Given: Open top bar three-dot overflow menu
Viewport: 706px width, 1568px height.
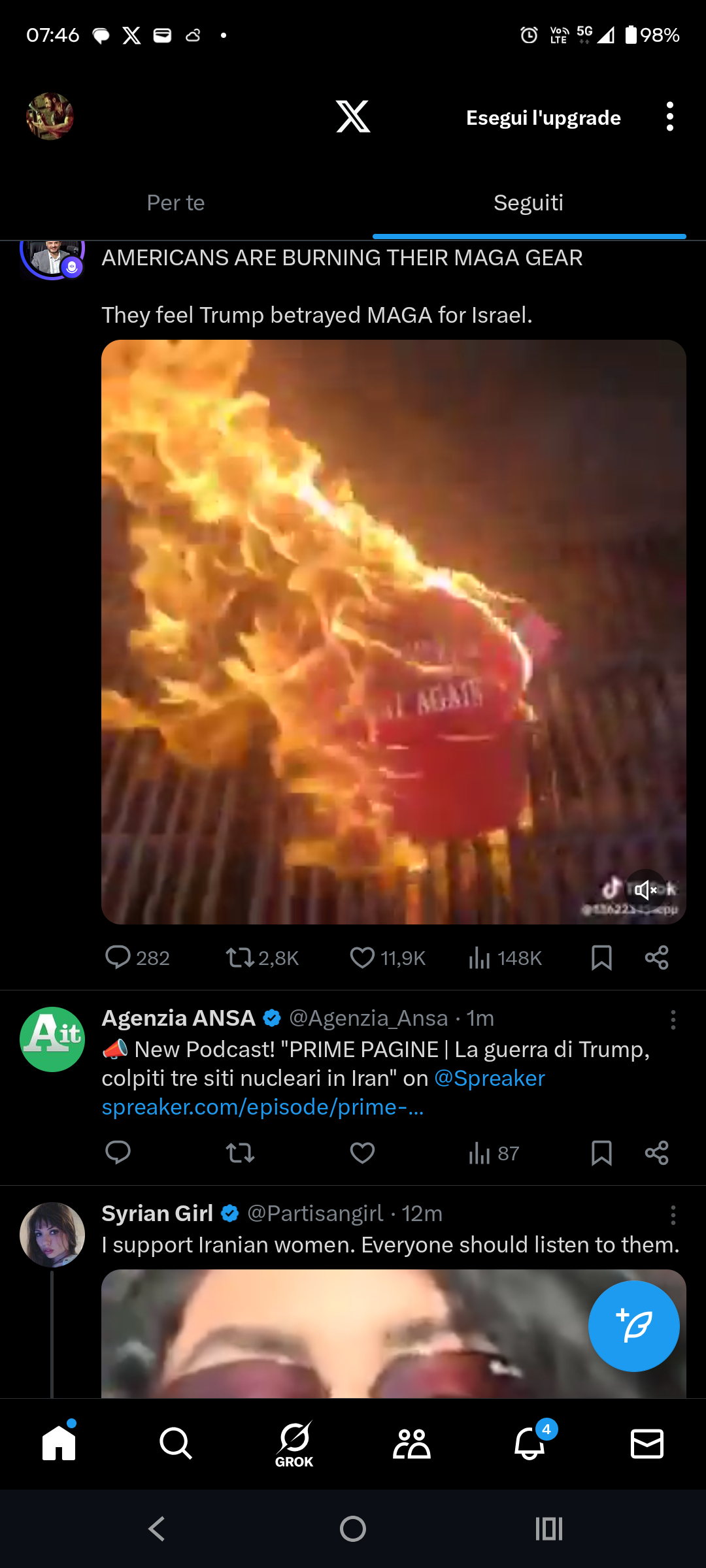Looking at the screenshot, I should coord(669,117).
